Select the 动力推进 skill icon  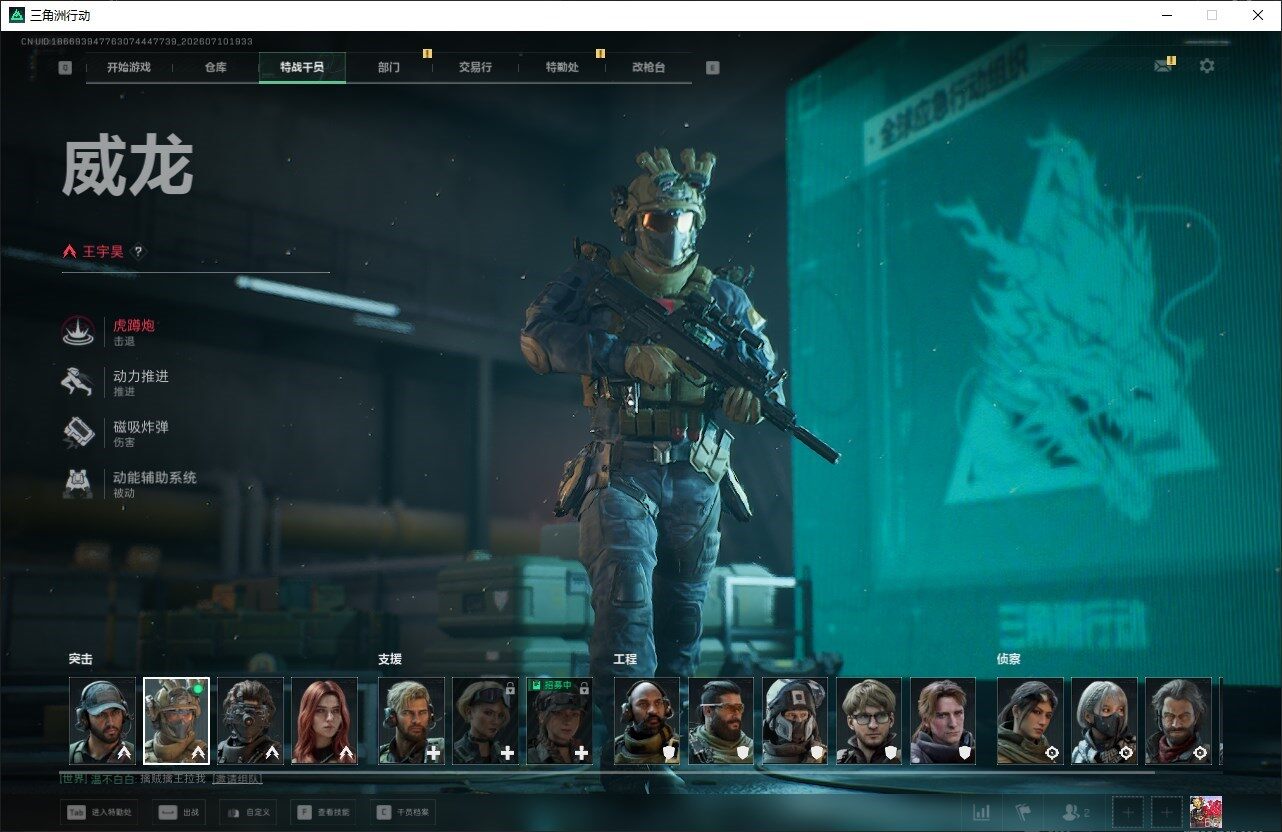[78, 383]
